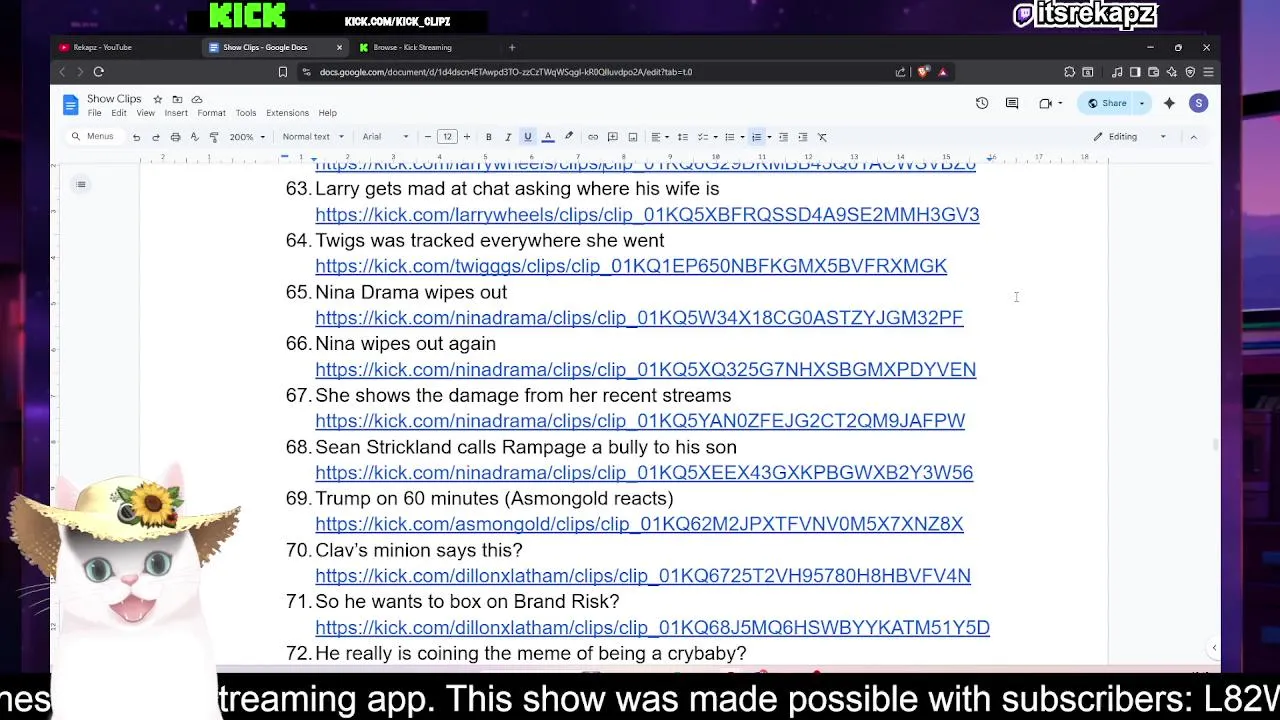Screen dimensions: 1280x720
Task: Open the twigggs clip link
Action: click(x=631, y=266)
